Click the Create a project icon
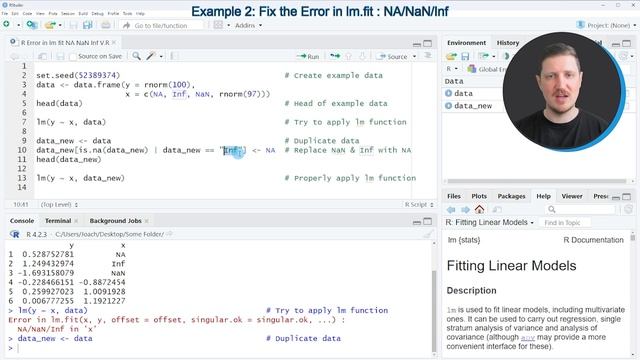The width and height of the screenshot is (640, 360). pos(32,25)
